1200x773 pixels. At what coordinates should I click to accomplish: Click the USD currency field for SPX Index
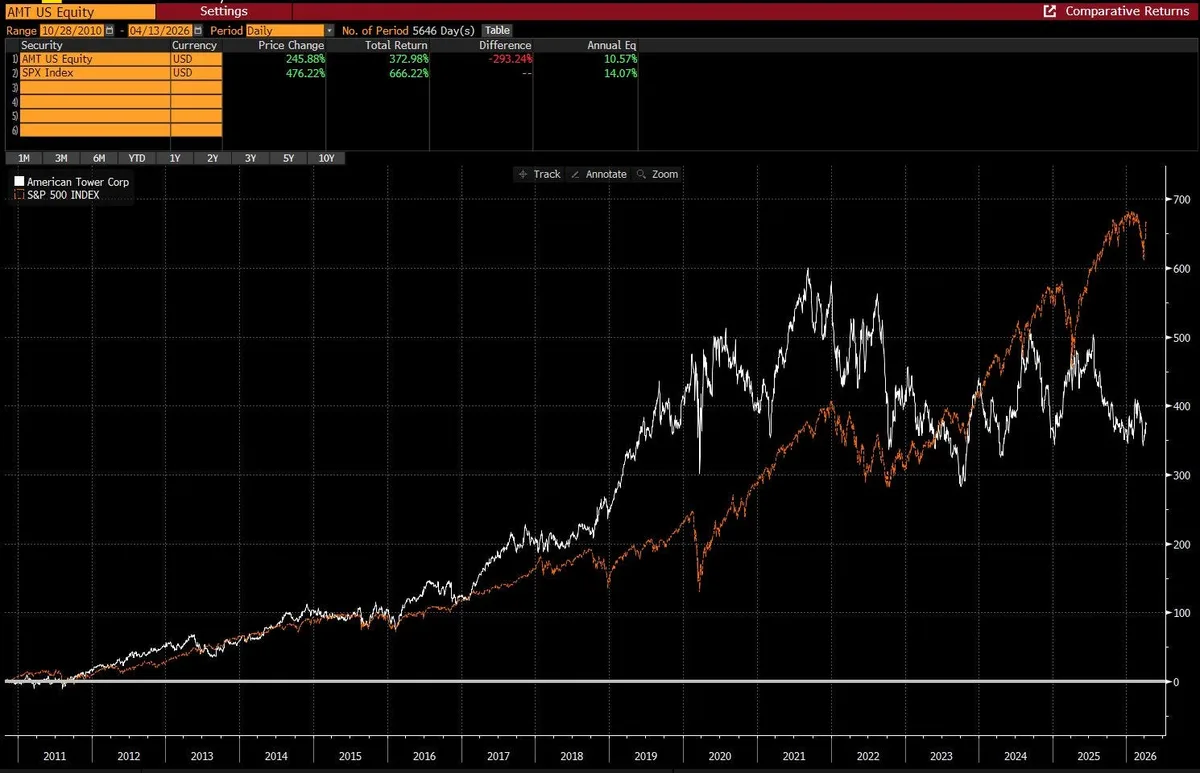tap(194, 73)
